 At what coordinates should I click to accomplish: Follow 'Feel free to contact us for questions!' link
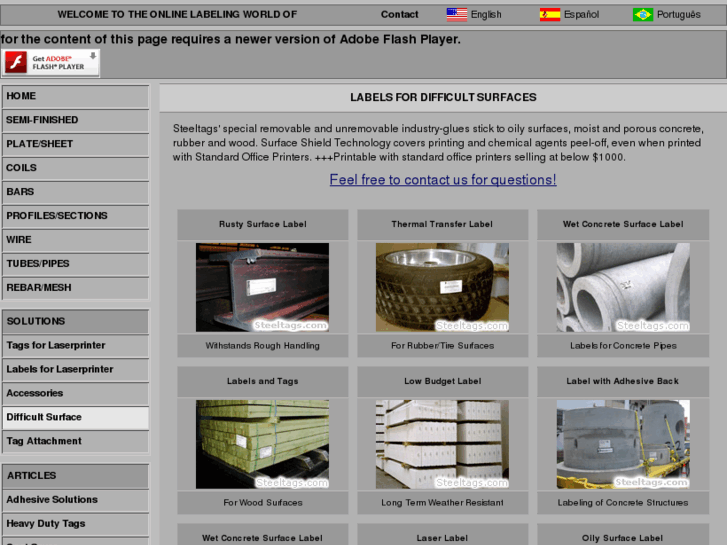tap(443, 180)
